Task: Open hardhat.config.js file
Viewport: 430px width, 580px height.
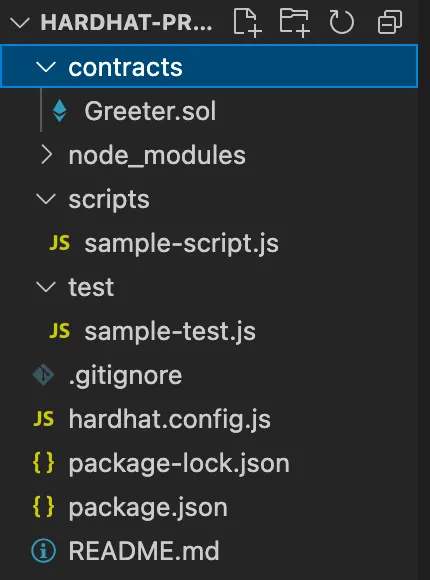Action: 169,420
